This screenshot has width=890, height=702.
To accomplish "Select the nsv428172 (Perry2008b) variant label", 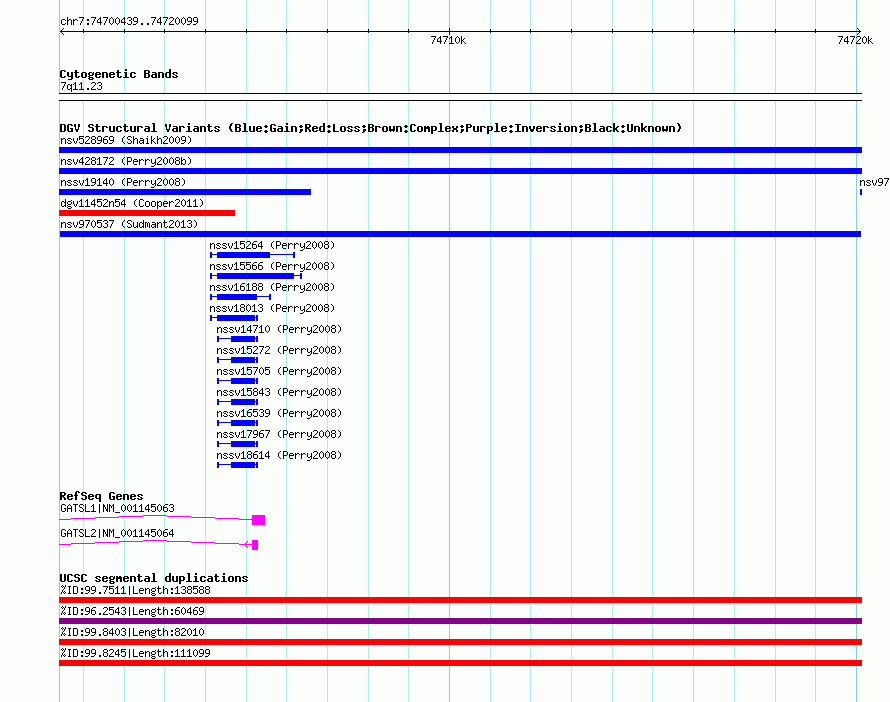I will pyautogui.click(x=126, y=161).
